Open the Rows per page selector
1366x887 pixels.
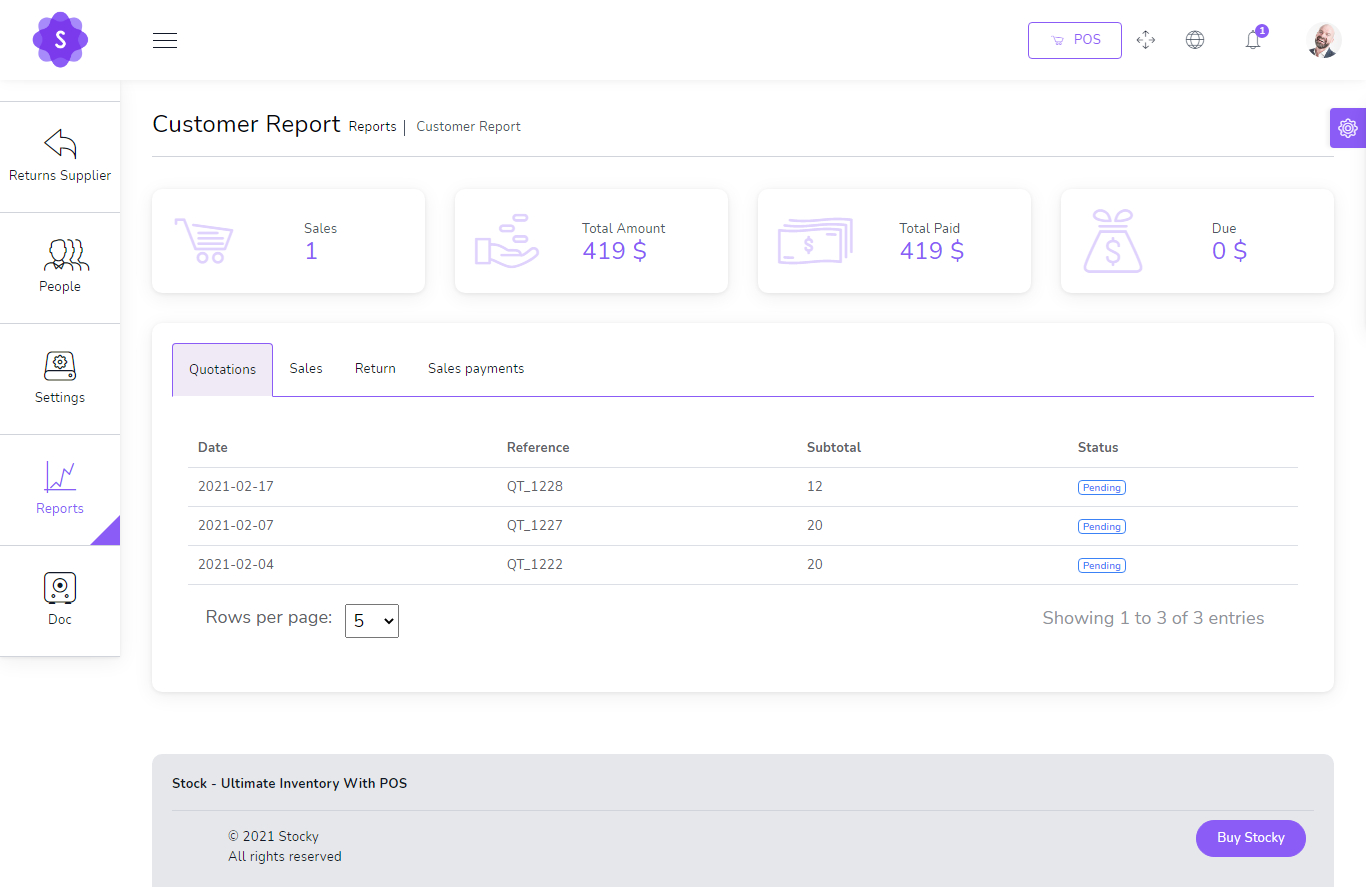(x=371, y=620)
